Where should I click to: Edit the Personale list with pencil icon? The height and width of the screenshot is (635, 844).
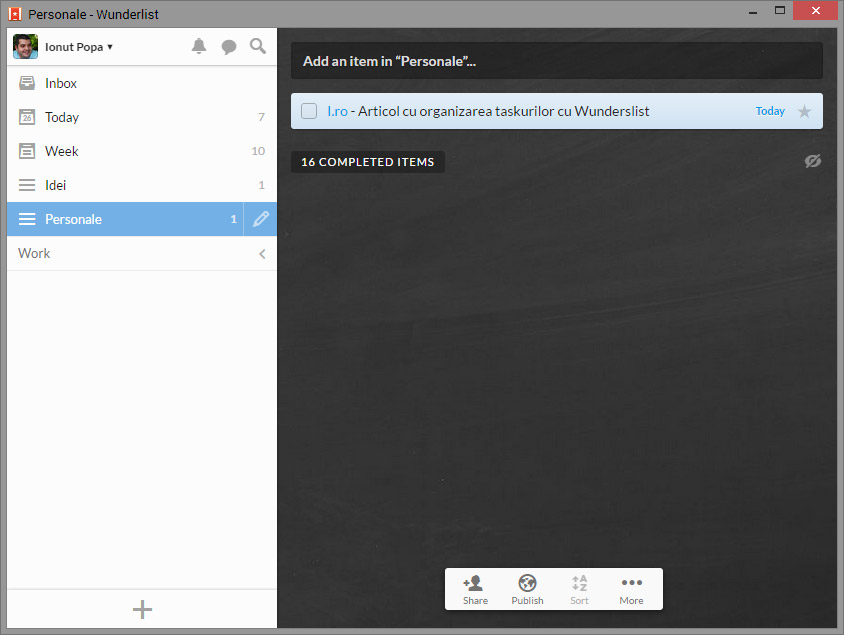tap(261, 219)
